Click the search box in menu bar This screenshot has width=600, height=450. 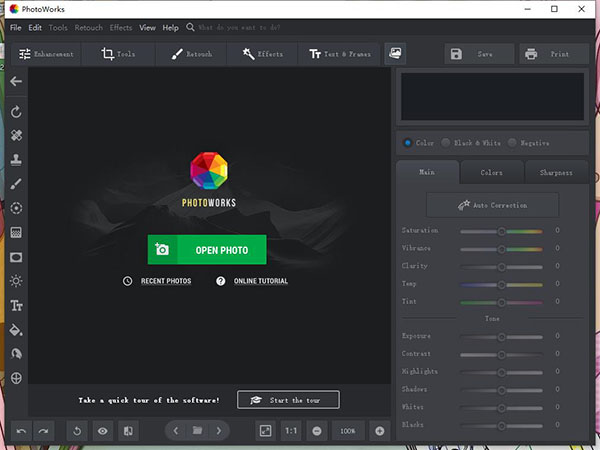(x=239, y=28)
